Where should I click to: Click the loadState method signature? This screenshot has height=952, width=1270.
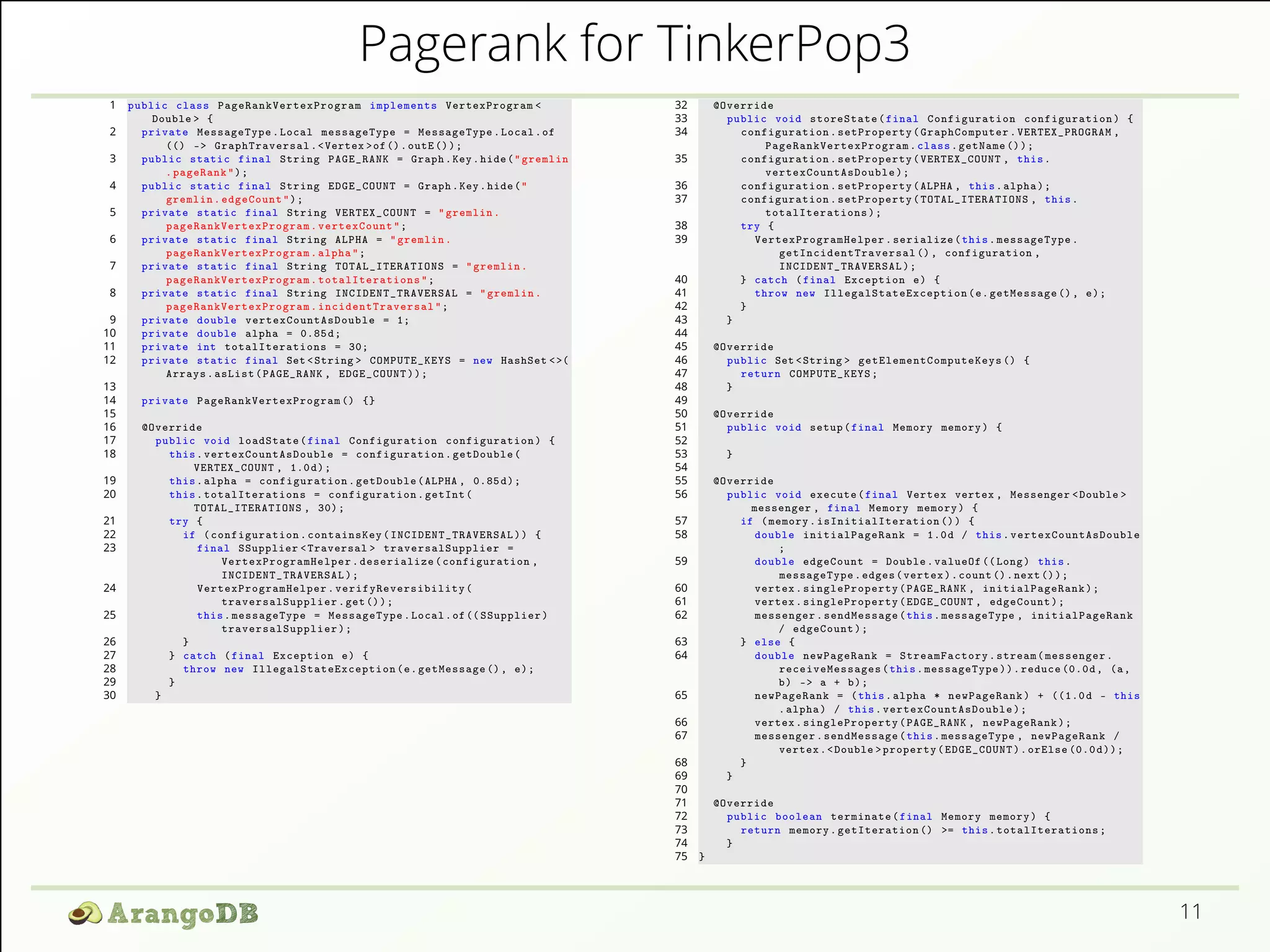click(355, 441)
